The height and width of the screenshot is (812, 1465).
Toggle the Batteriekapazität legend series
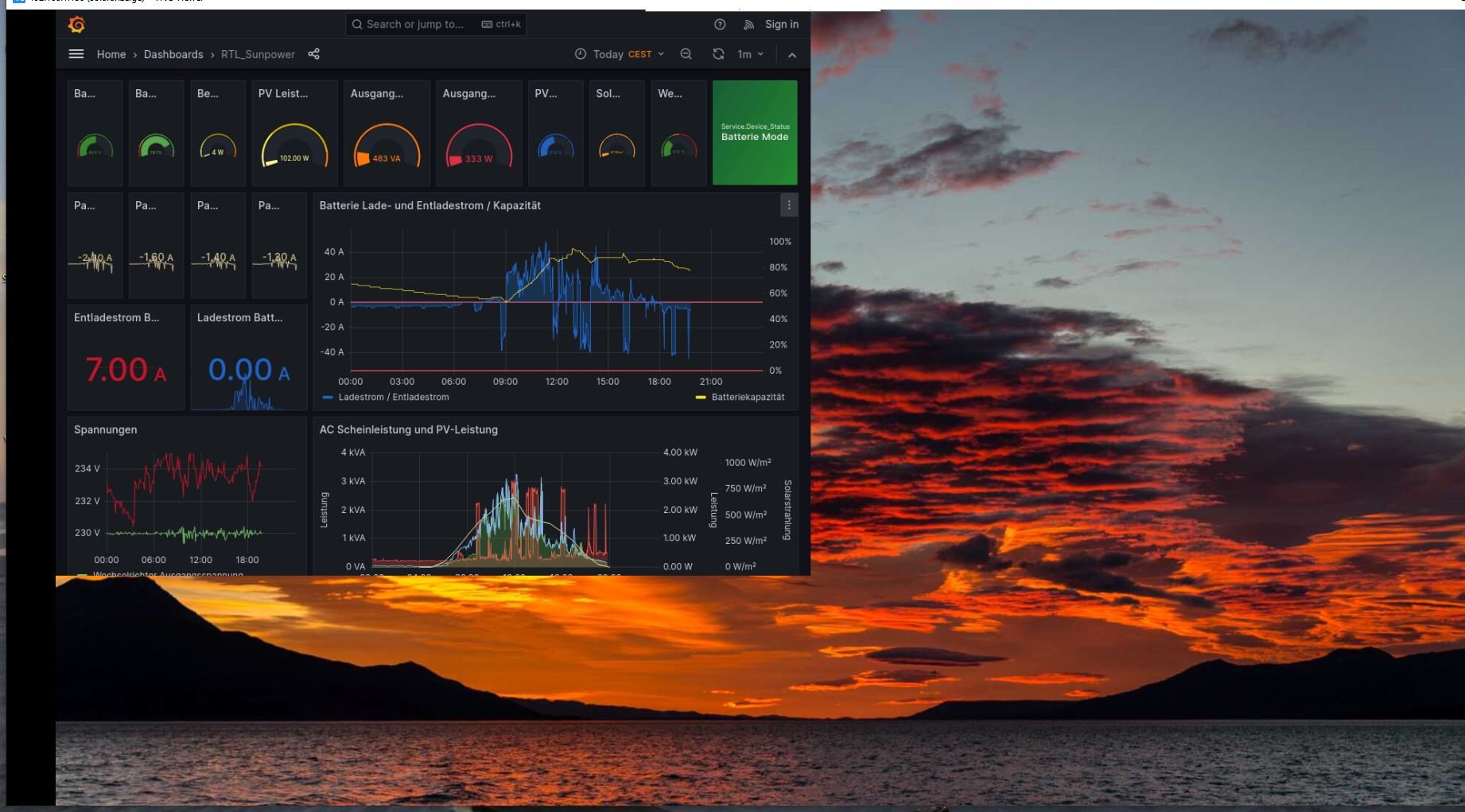pyautogui.click(x=747, y=397)
